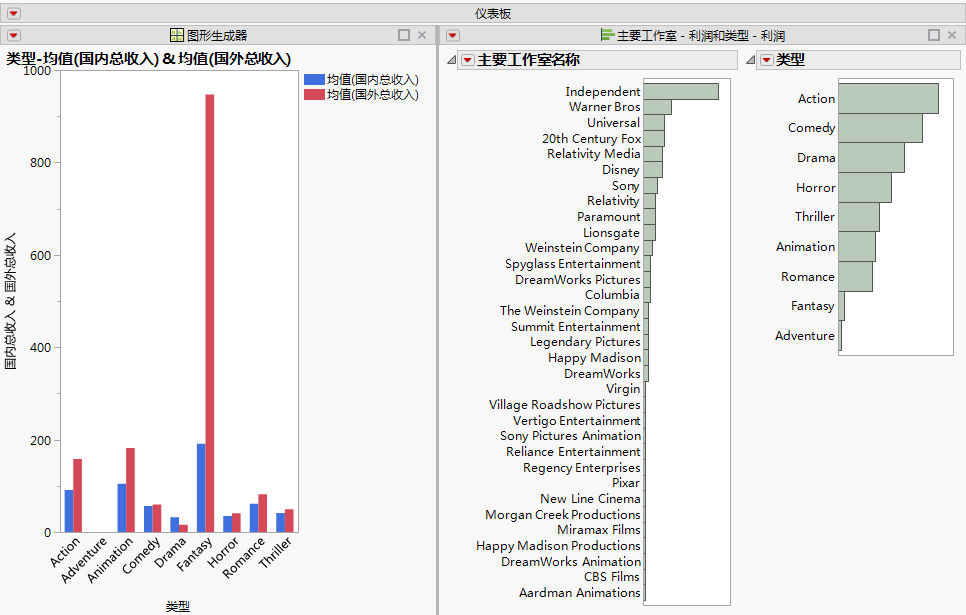Select the Comedy bar in 类型 histogram
This screenshot has height=615, width=966.
(880, 128)
